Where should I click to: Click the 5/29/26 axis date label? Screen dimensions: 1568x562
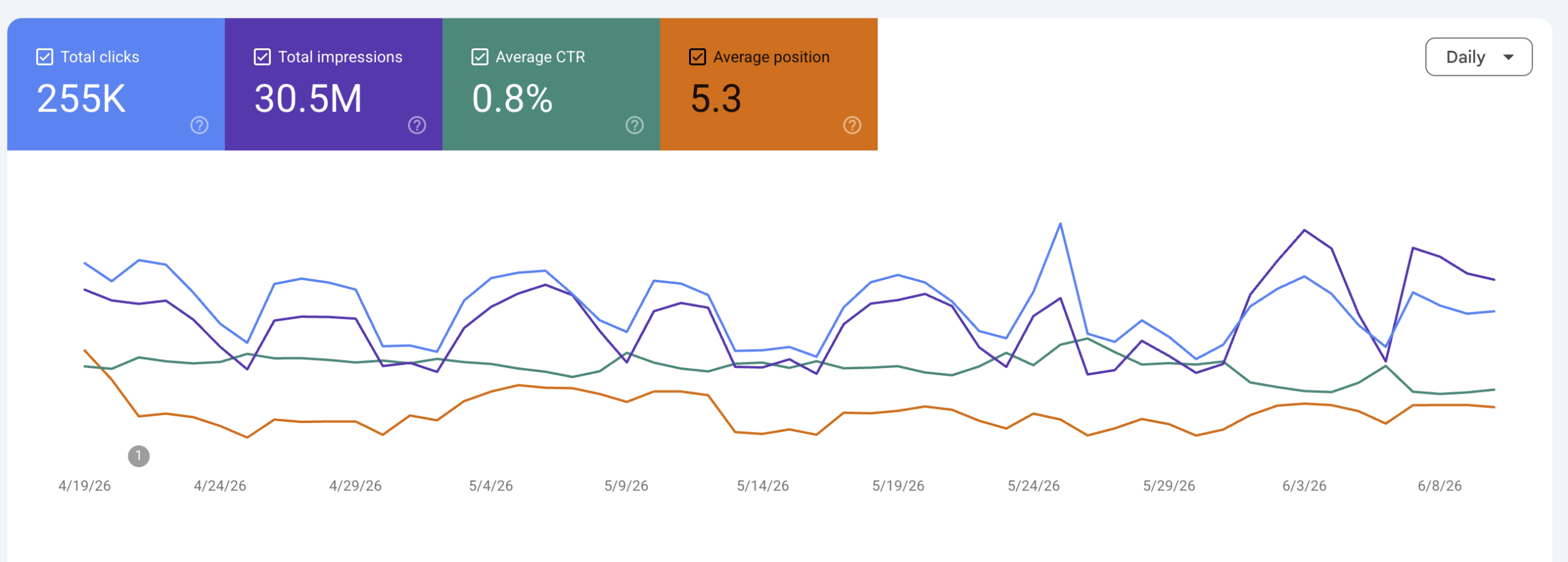(x=1169, y=486)
